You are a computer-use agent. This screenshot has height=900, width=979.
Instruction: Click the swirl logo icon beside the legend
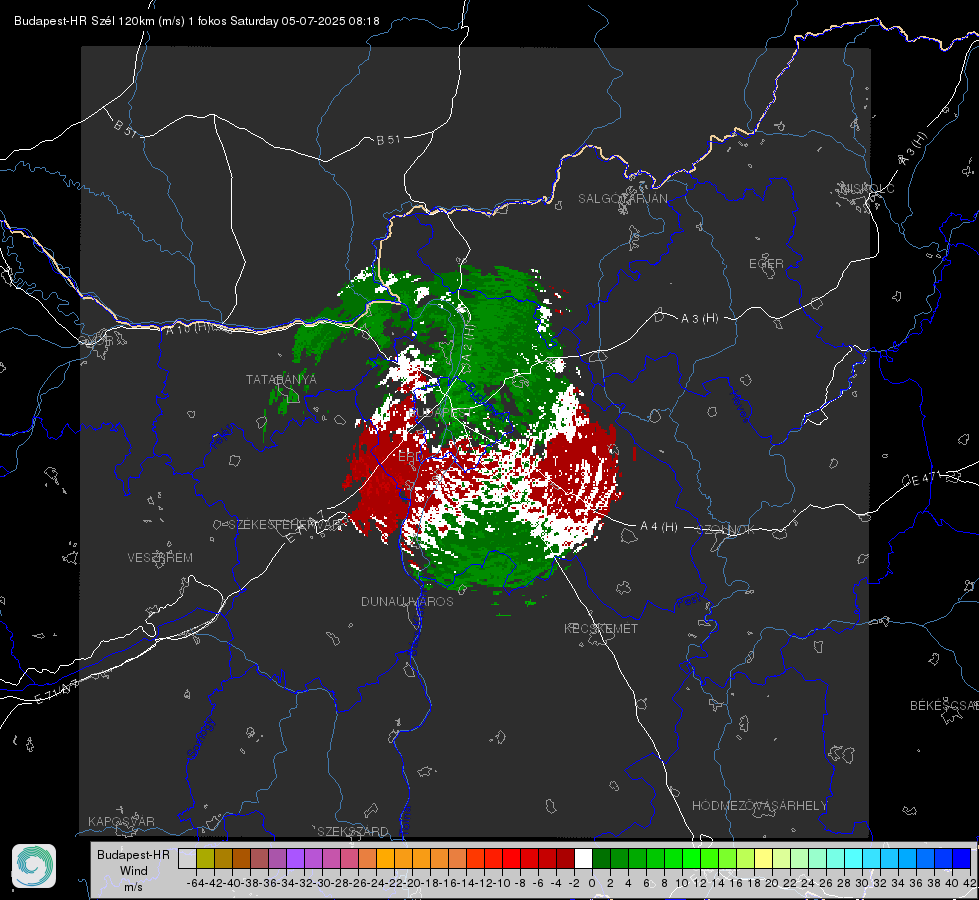click(34, 866)
